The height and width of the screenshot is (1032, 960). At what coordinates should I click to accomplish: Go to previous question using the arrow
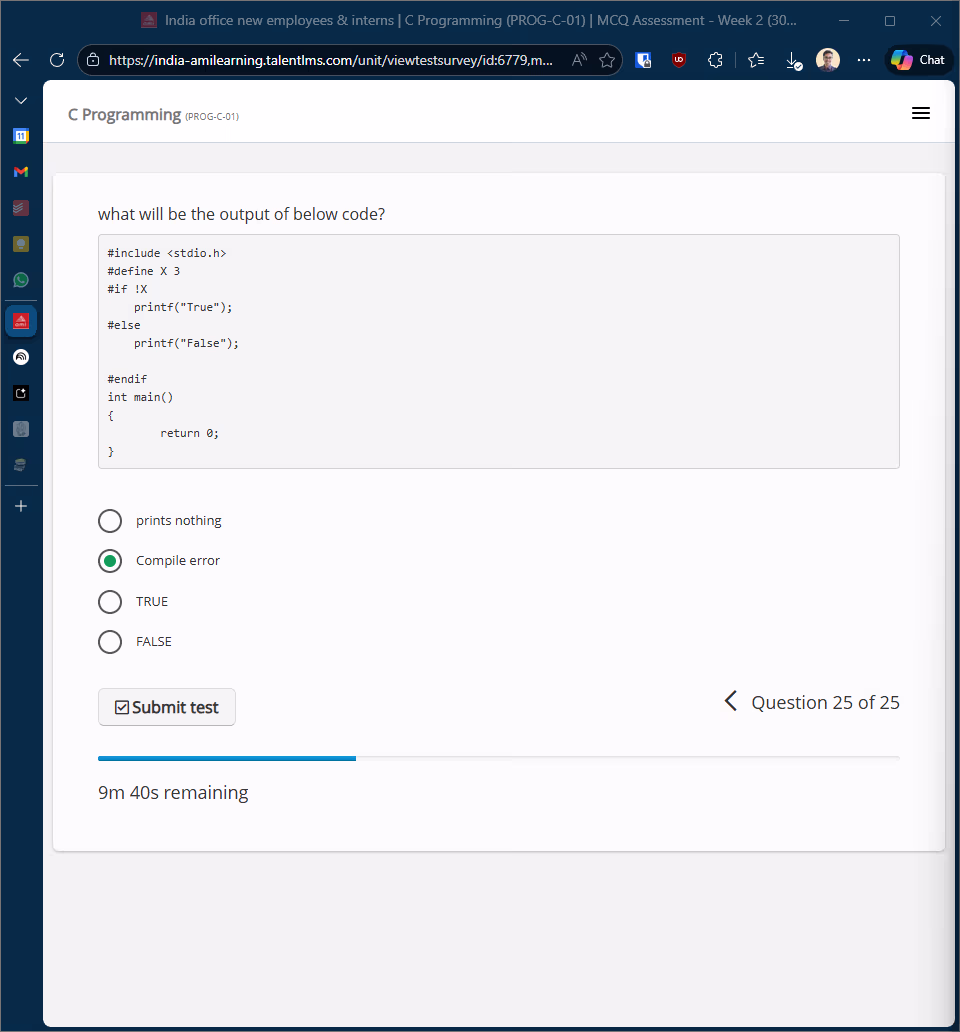pos(731,702)
